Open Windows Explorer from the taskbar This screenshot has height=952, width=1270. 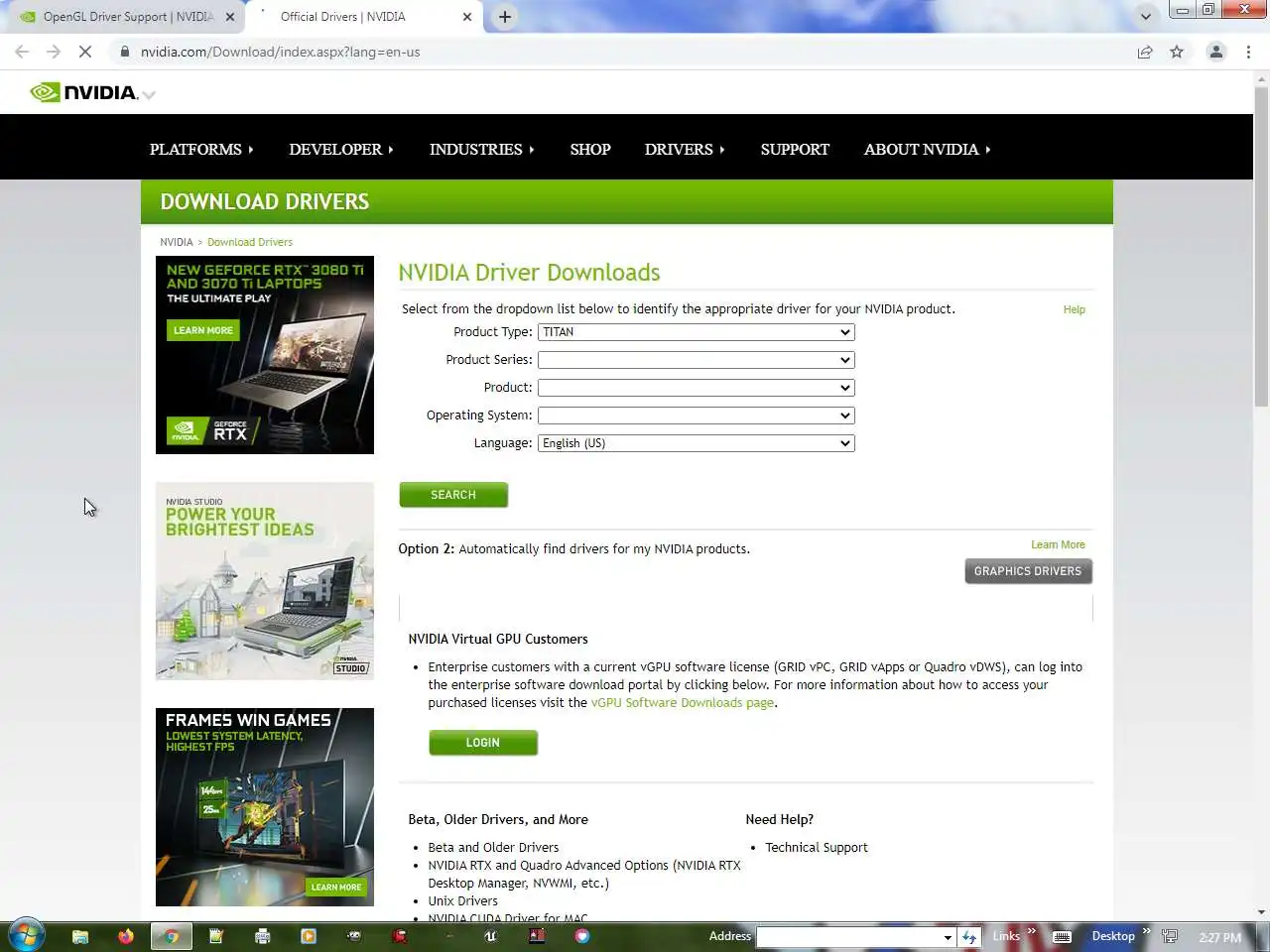80,936
